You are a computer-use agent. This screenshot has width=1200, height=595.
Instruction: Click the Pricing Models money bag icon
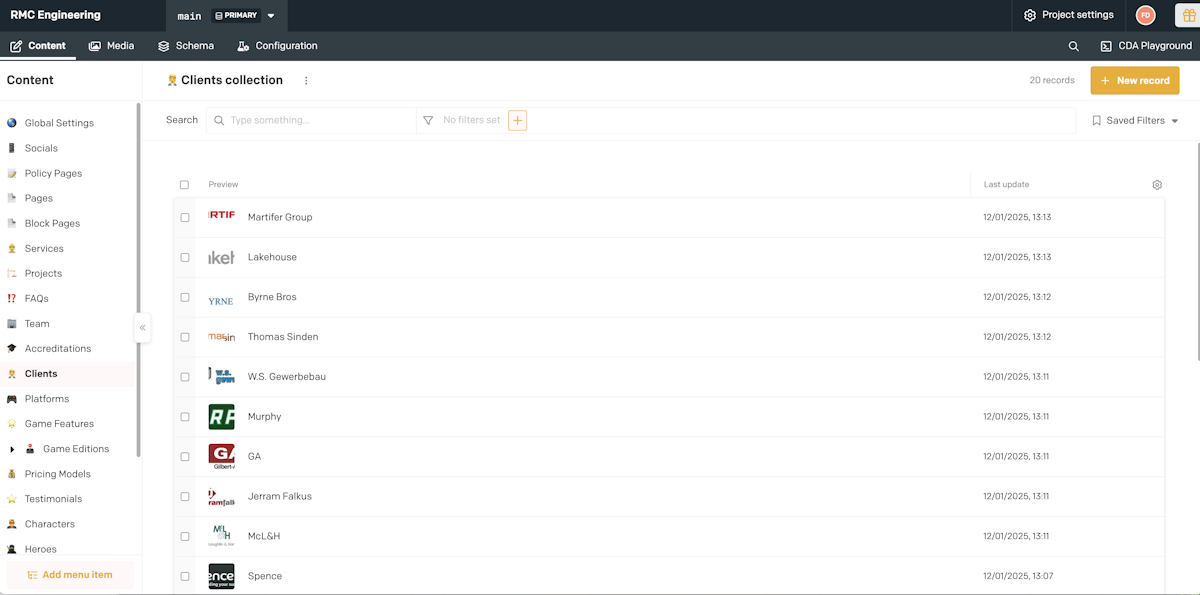[x=12, y=474]
